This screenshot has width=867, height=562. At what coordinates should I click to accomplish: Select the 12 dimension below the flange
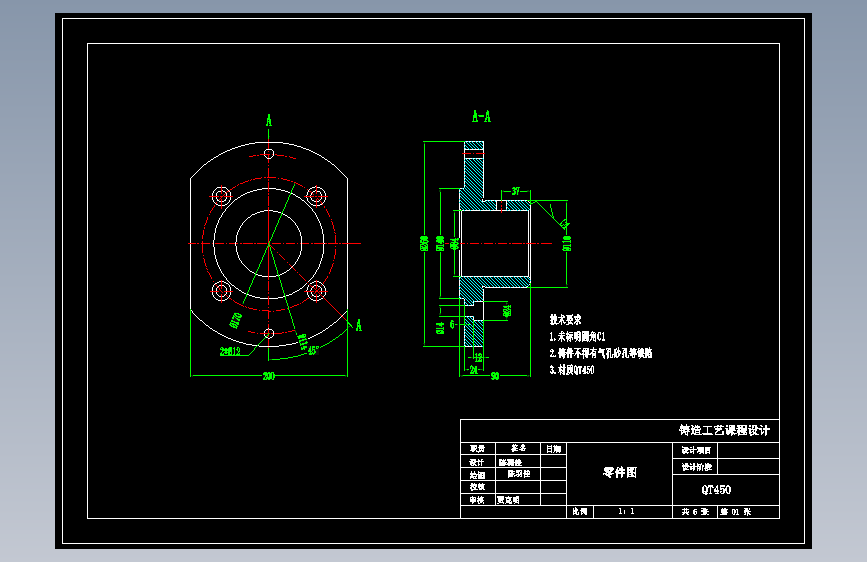pyautogui.click(x=478, y=358)
